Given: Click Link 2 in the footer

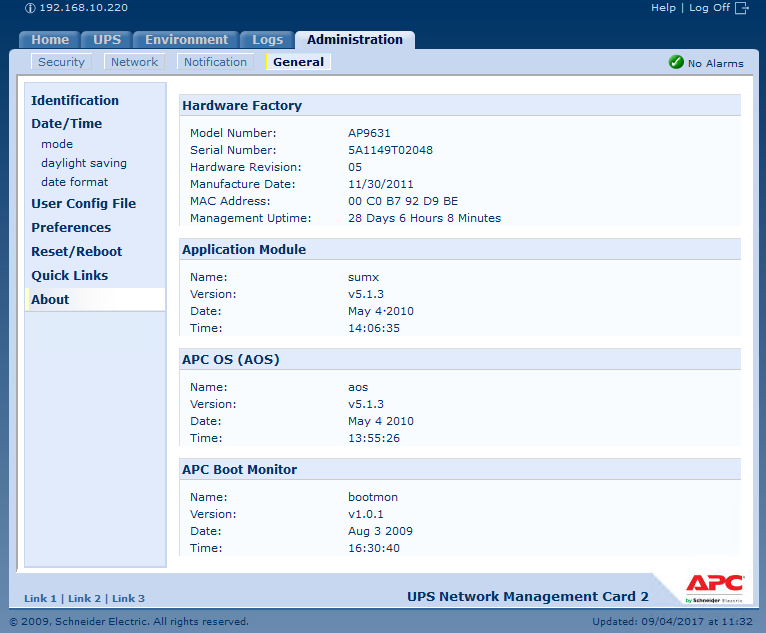Looking at the screenshot, I should tap(84, 598).
